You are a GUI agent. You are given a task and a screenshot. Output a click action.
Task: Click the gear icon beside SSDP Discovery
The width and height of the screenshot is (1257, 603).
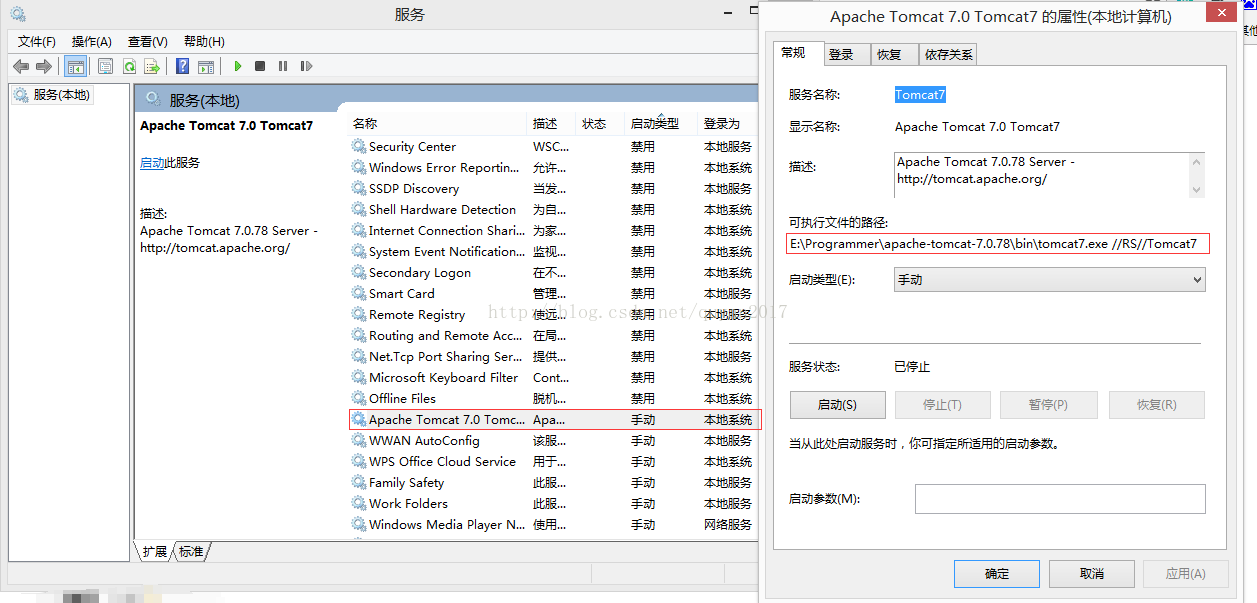point(359,188)
